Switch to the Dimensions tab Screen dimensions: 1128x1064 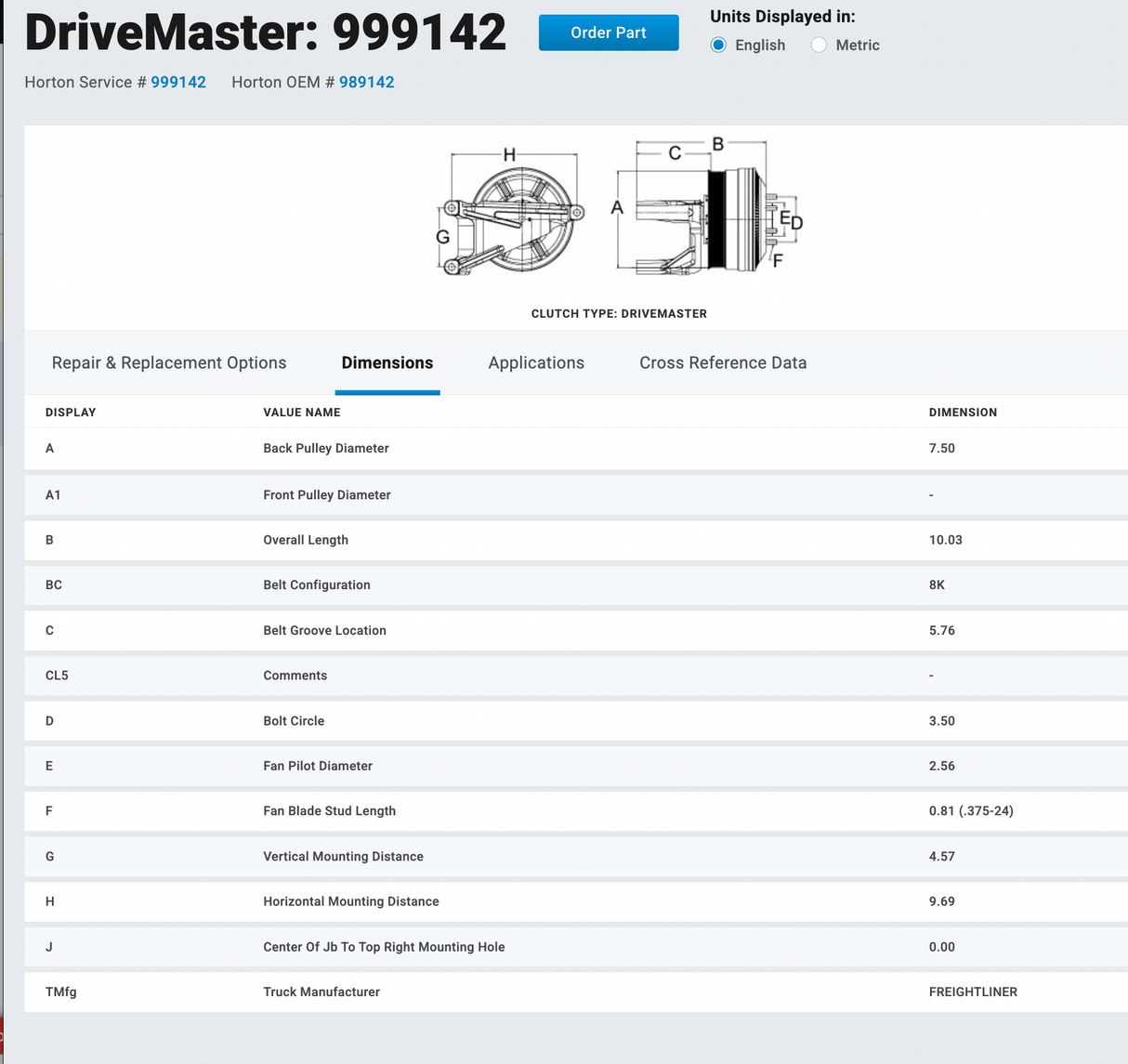[387, 363]
